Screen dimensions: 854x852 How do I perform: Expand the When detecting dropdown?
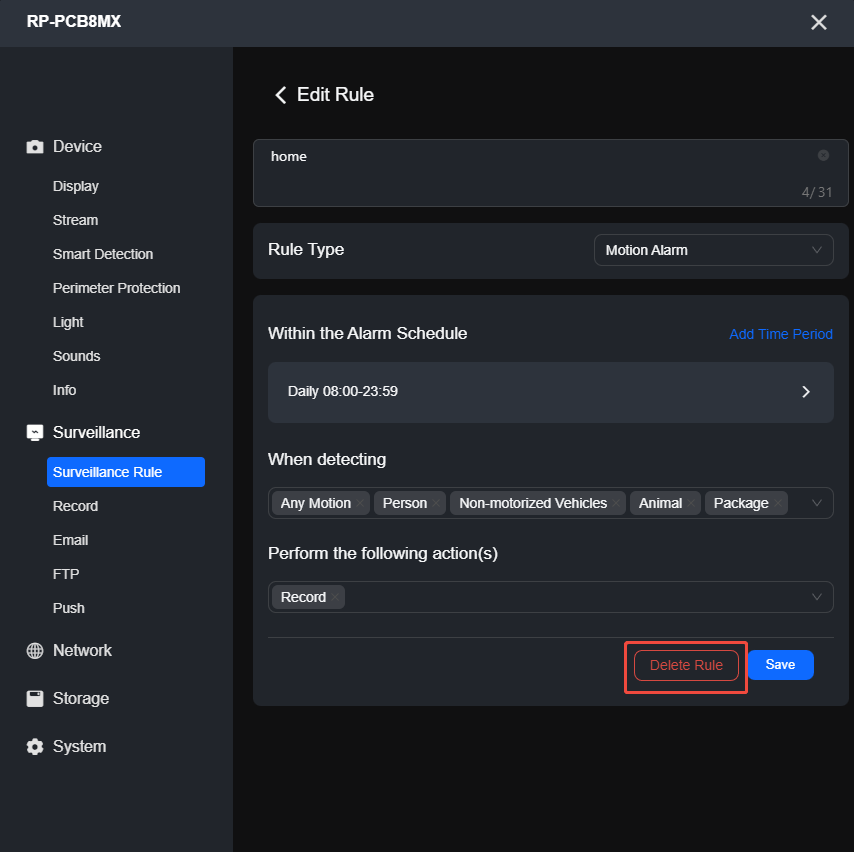pos(817,503)
